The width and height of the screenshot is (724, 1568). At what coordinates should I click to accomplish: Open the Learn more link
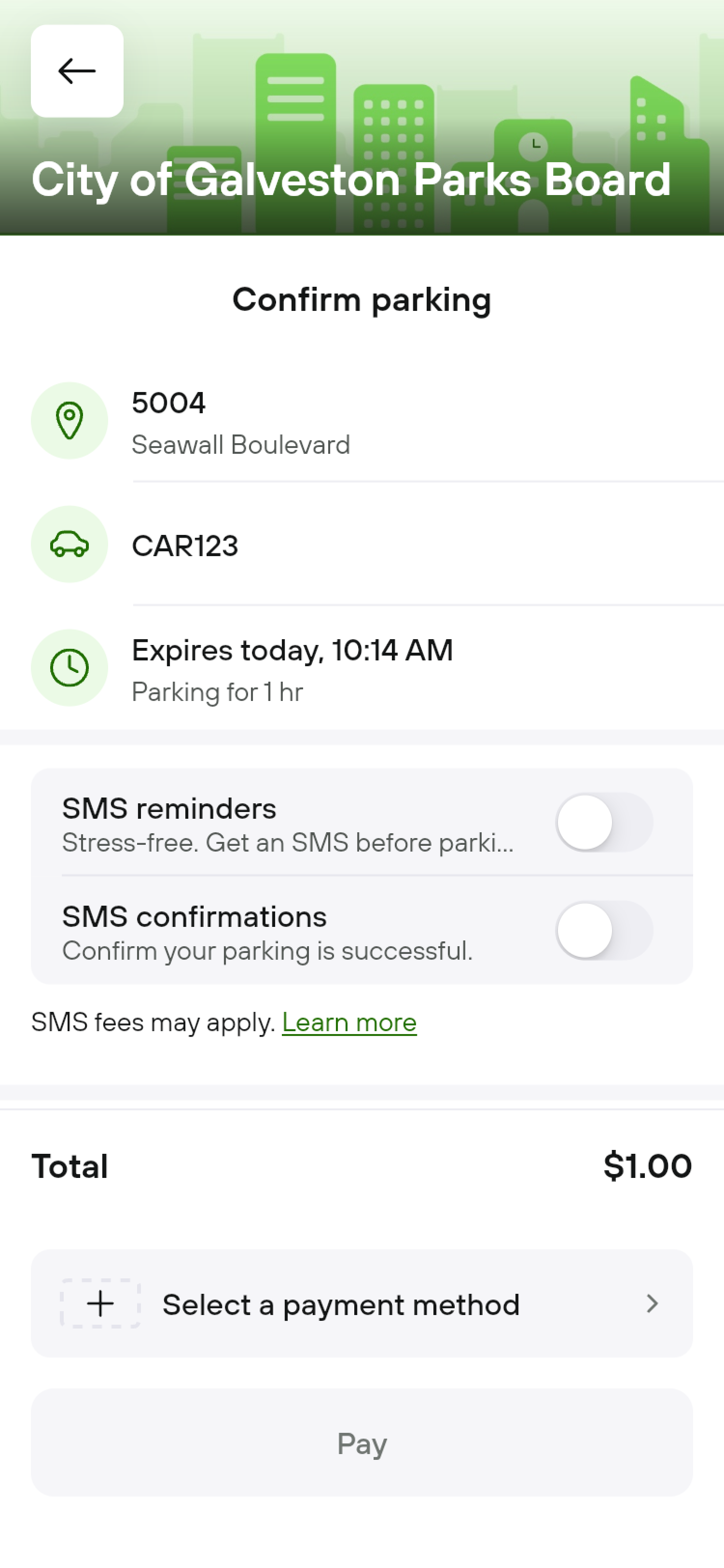coord(349,1022)
